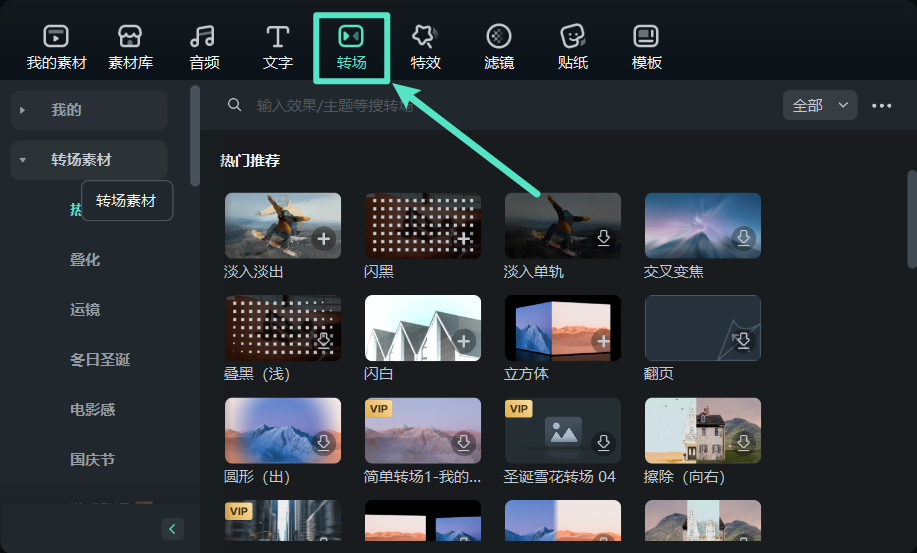Download the 简单转场1 transition
Screen dimensions: 917x553
(x=464, y=443)
